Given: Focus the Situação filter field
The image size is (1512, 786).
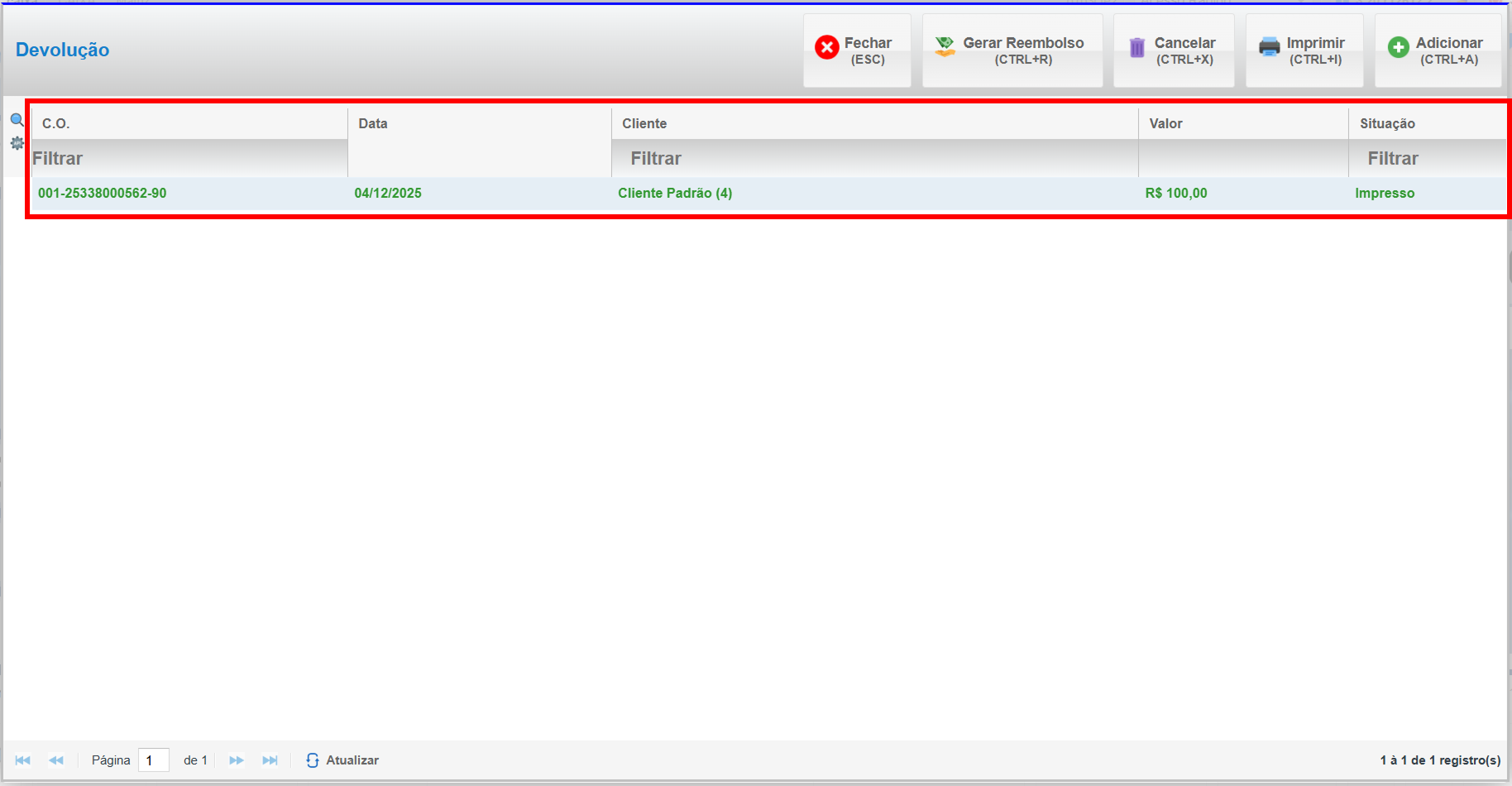Looking at the screenshot, I should (x=1427, y=159).
